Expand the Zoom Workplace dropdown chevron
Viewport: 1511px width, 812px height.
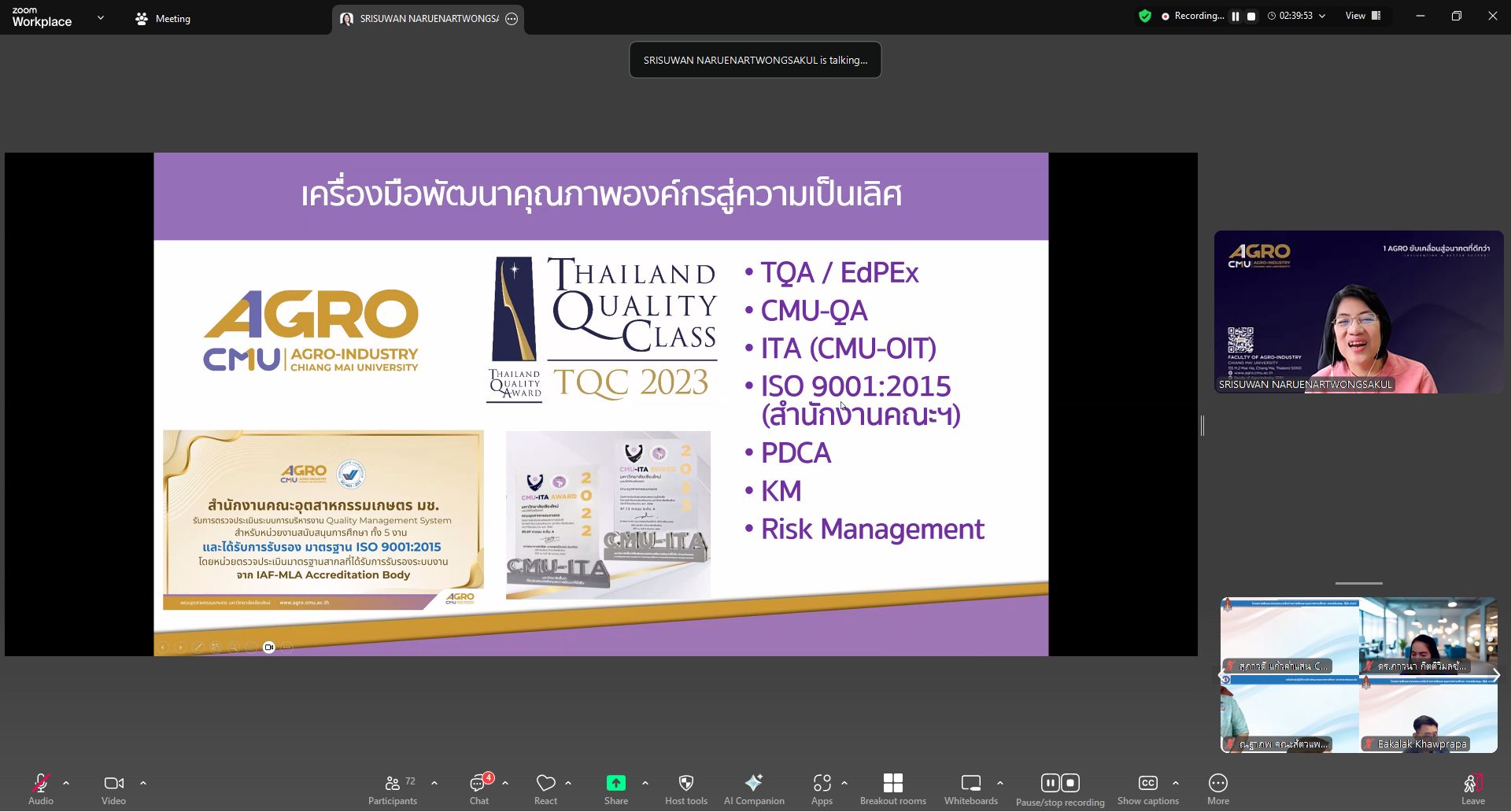[100, 17]
